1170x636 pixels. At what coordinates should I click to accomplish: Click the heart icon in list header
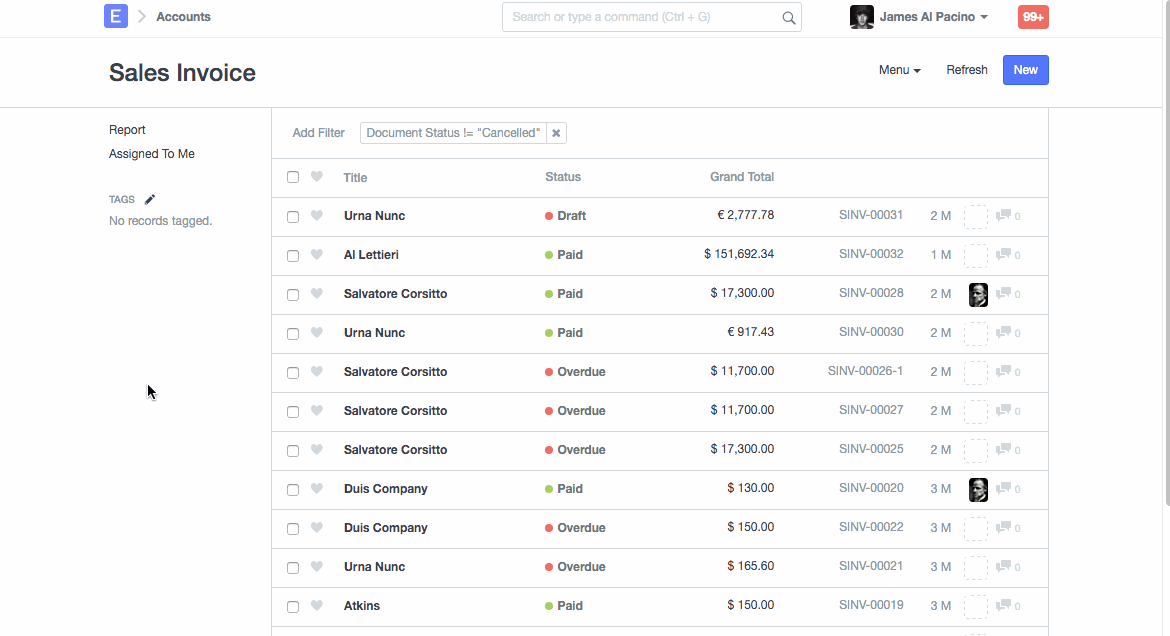[x=317, y=177]
